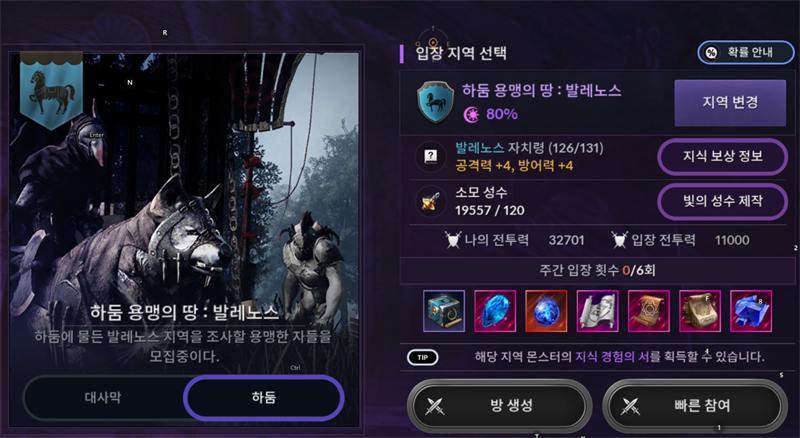Screen dimensions: 800x438
Task: Click the 지역 변경 button
Action: coord(730,103)
